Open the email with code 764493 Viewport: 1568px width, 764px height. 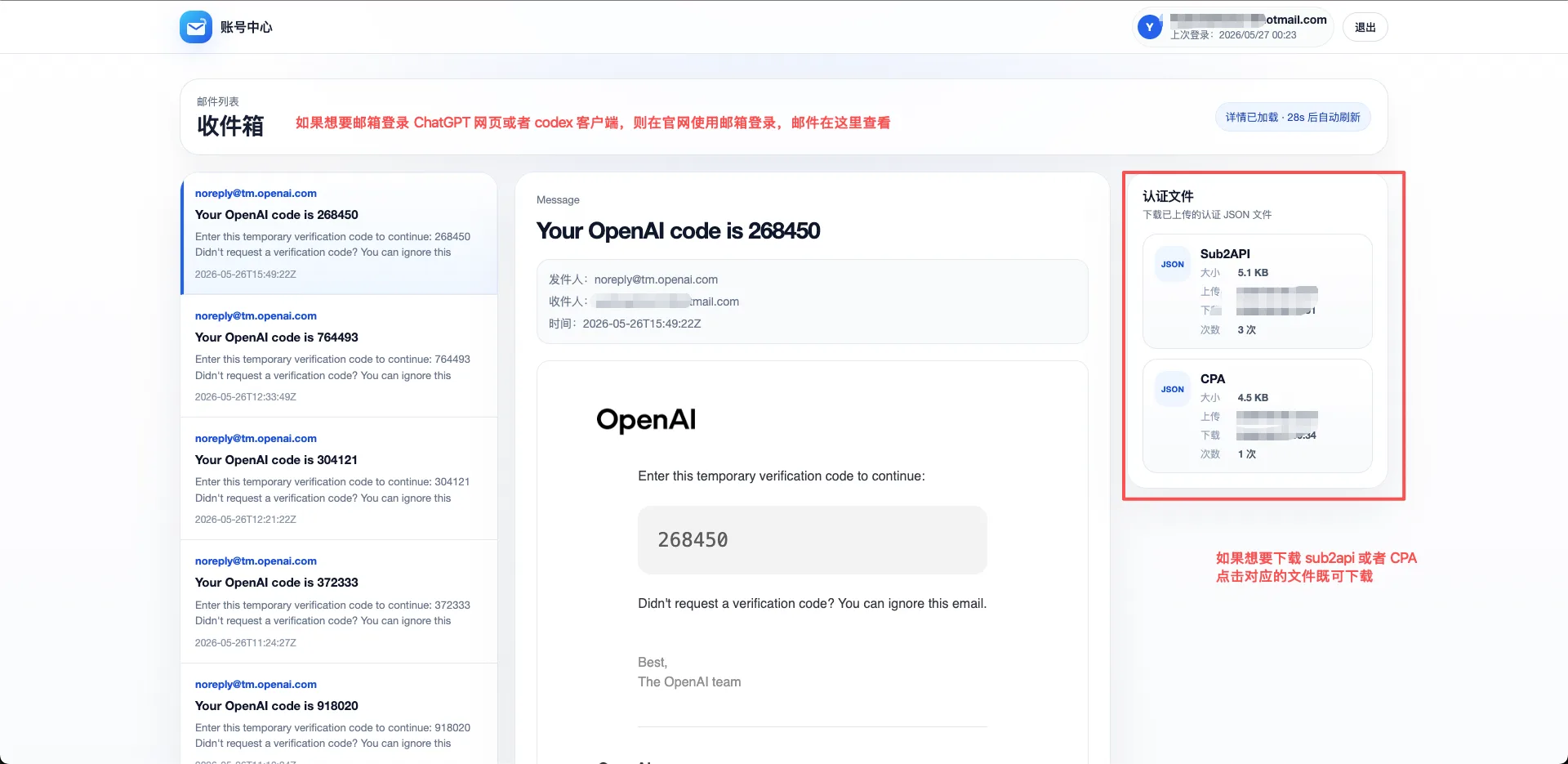click(339, 356)
